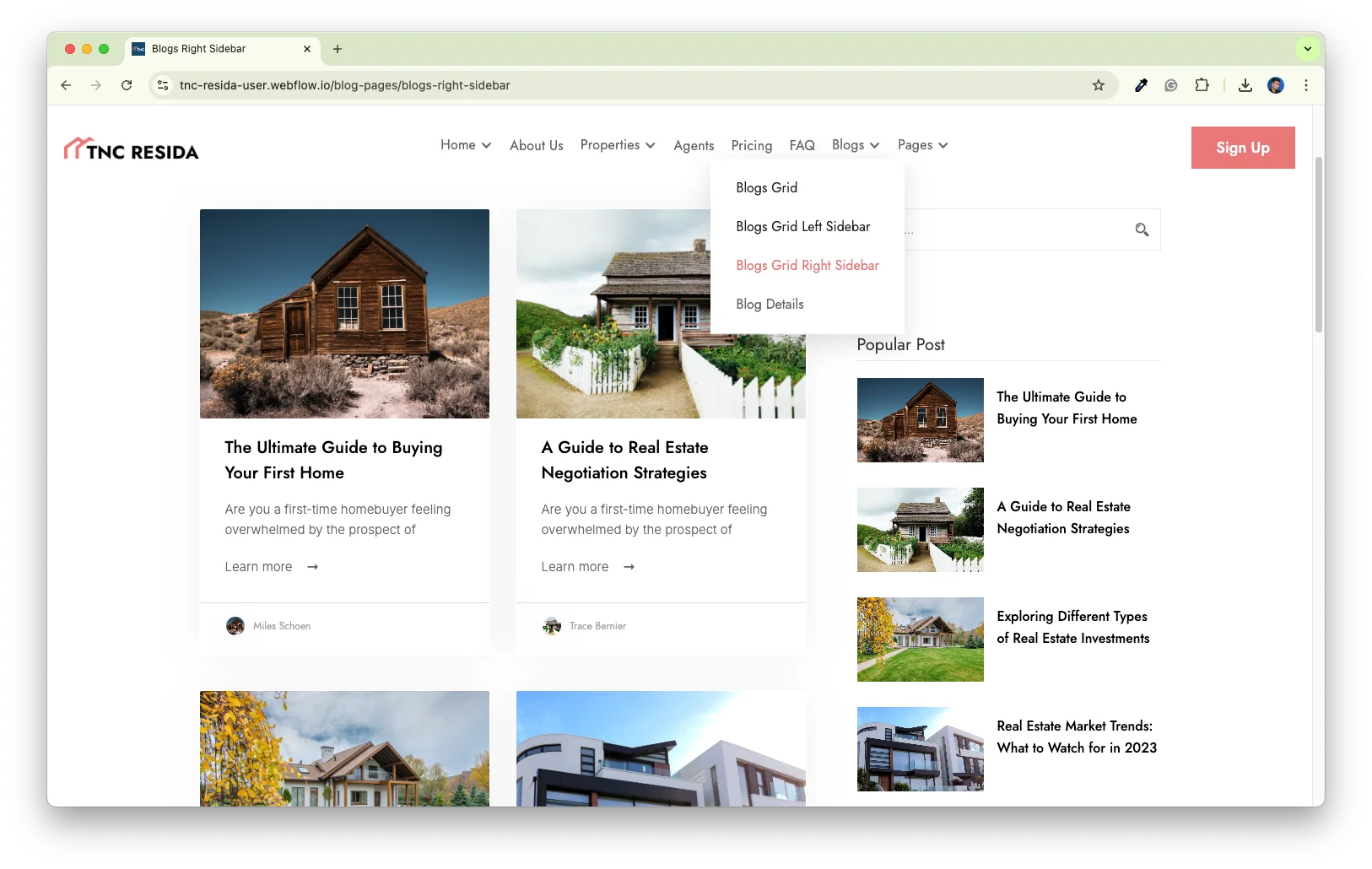This screenshot has height=869, width=1372.
Task: Bookmark this page with the star icon
Action: 1098,85
